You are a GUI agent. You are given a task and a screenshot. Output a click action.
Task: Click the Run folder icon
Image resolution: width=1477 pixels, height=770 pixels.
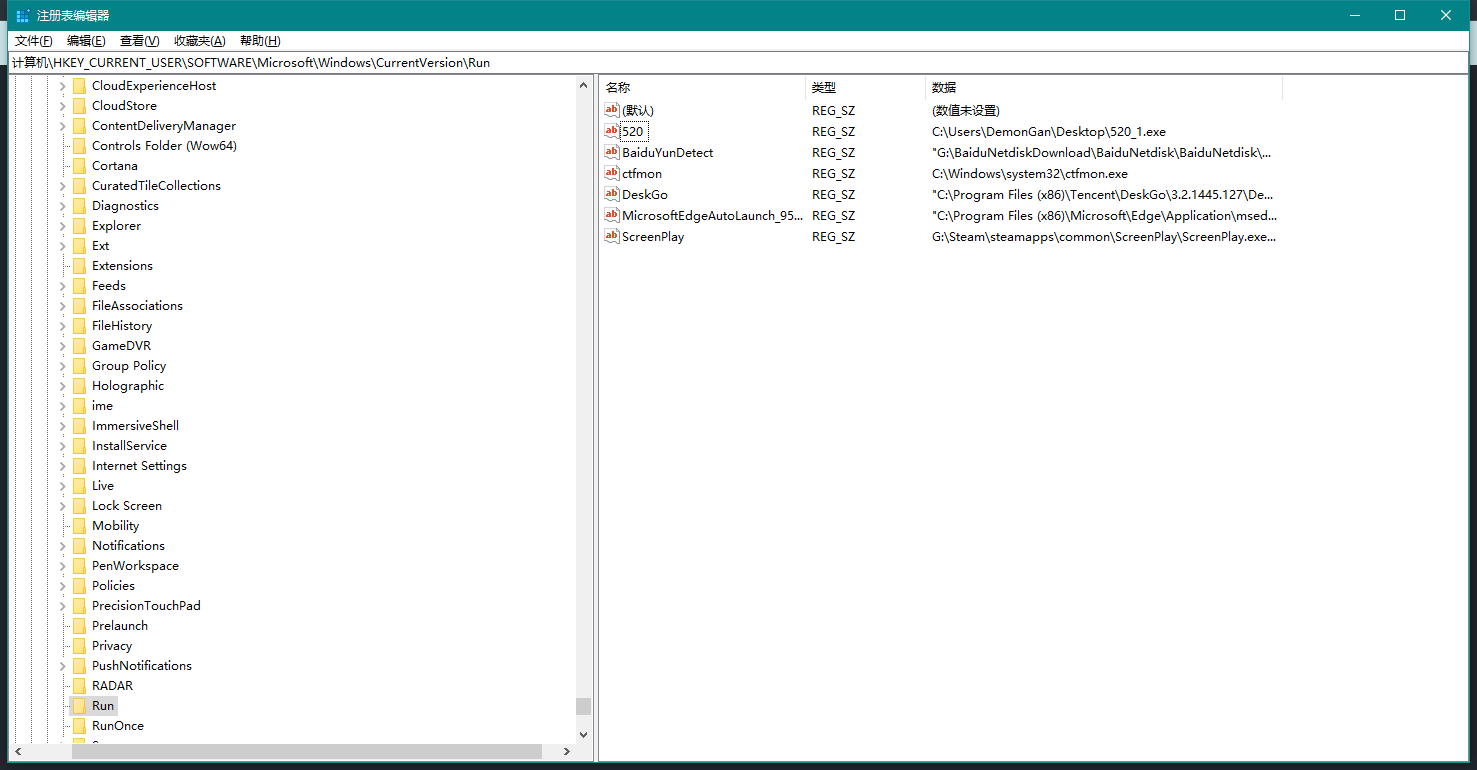(x=79, y=705)
